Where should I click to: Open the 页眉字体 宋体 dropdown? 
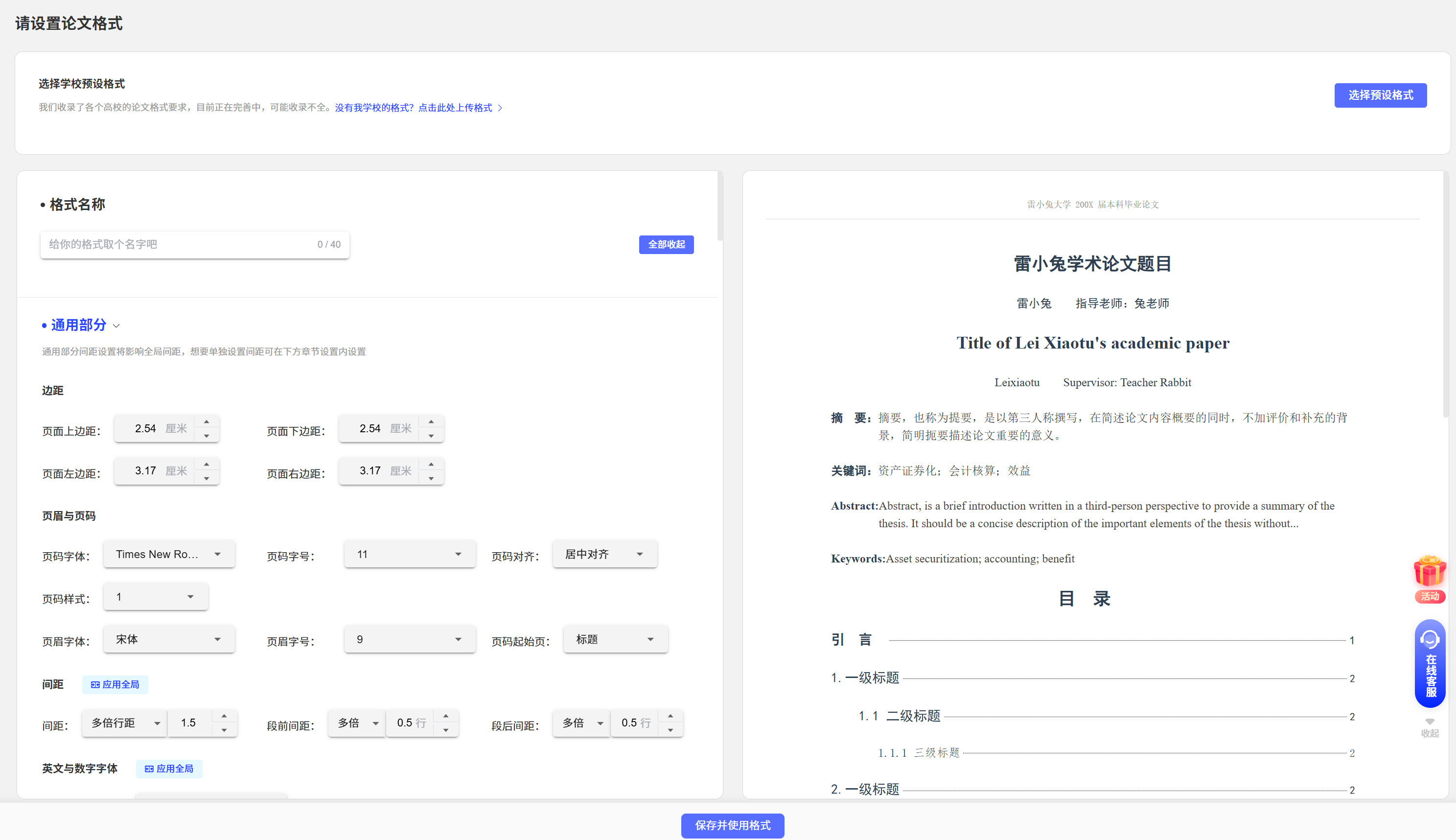tap(168, 639)
